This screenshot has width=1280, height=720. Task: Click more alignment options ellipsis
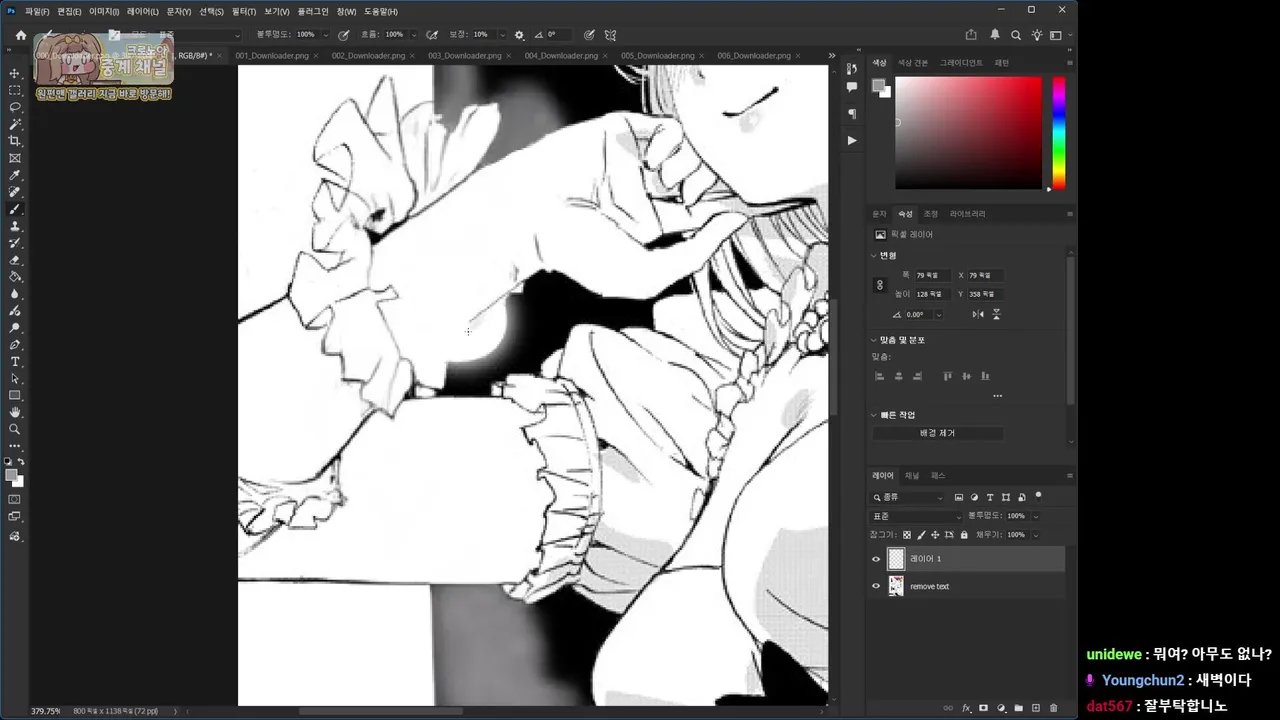point(997,396)
